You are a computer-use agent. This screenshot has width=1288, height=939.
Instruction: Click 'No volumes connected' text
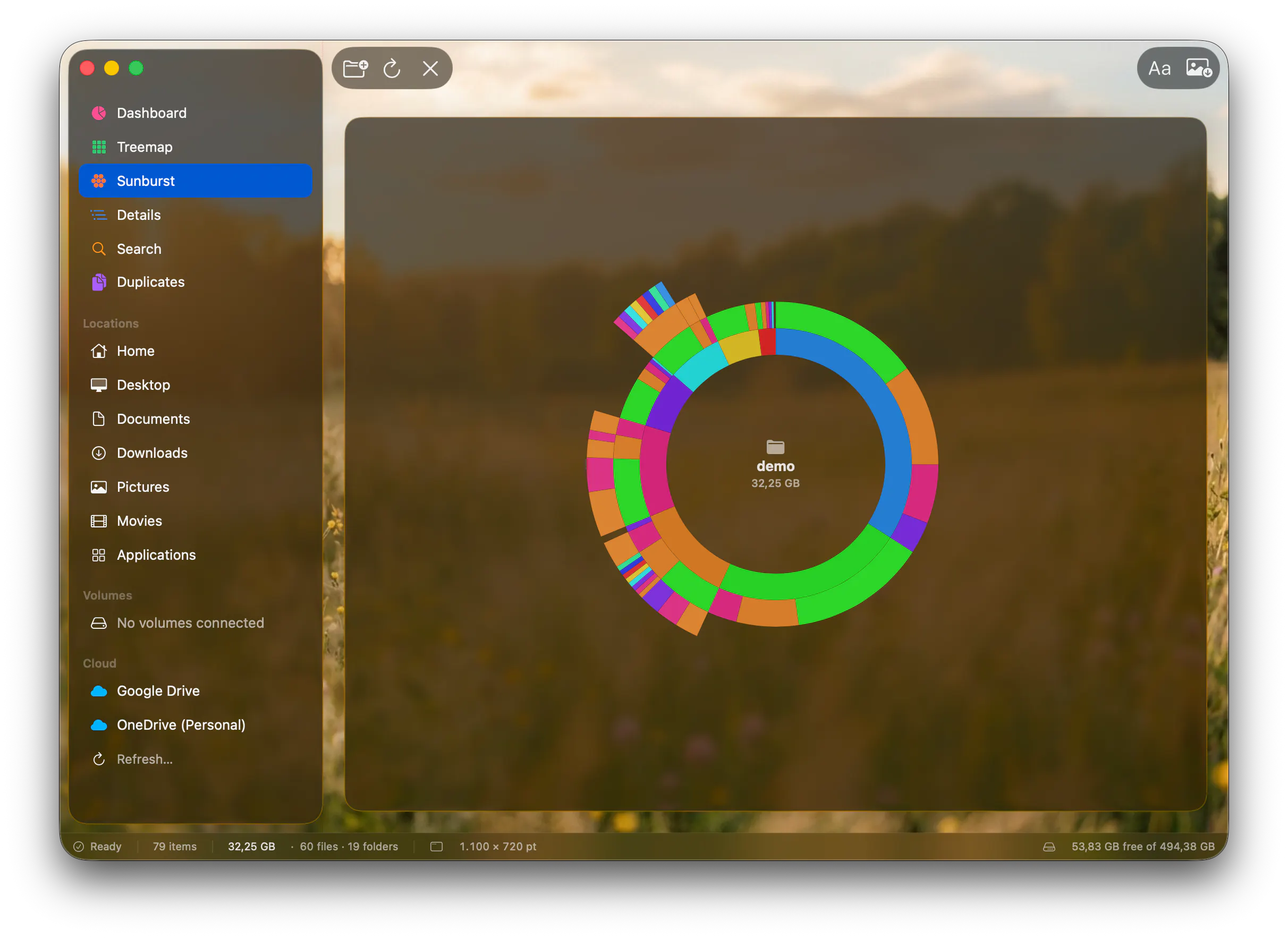pyautogui.click(x=191, y=623)
